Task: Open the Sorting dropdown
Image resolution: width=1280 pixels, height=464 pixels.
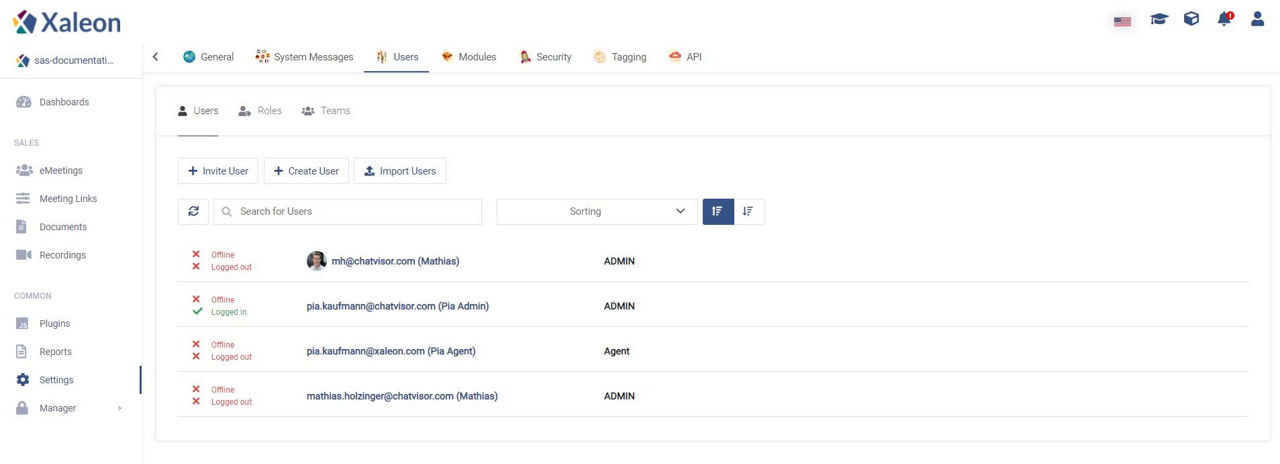Action: tap(597, 211)
